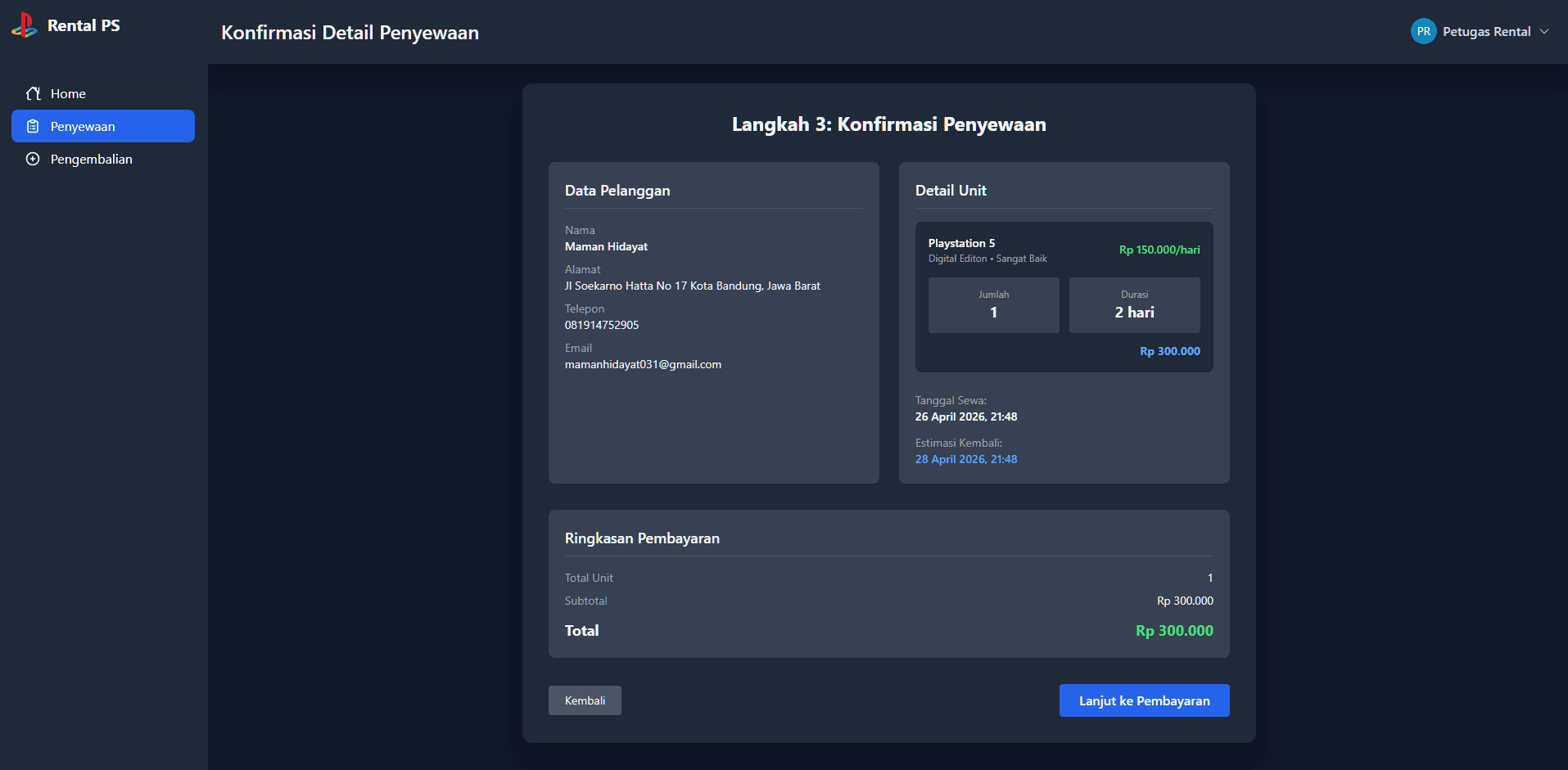Click the Rental PS brand title

click(x=84, y=25)
